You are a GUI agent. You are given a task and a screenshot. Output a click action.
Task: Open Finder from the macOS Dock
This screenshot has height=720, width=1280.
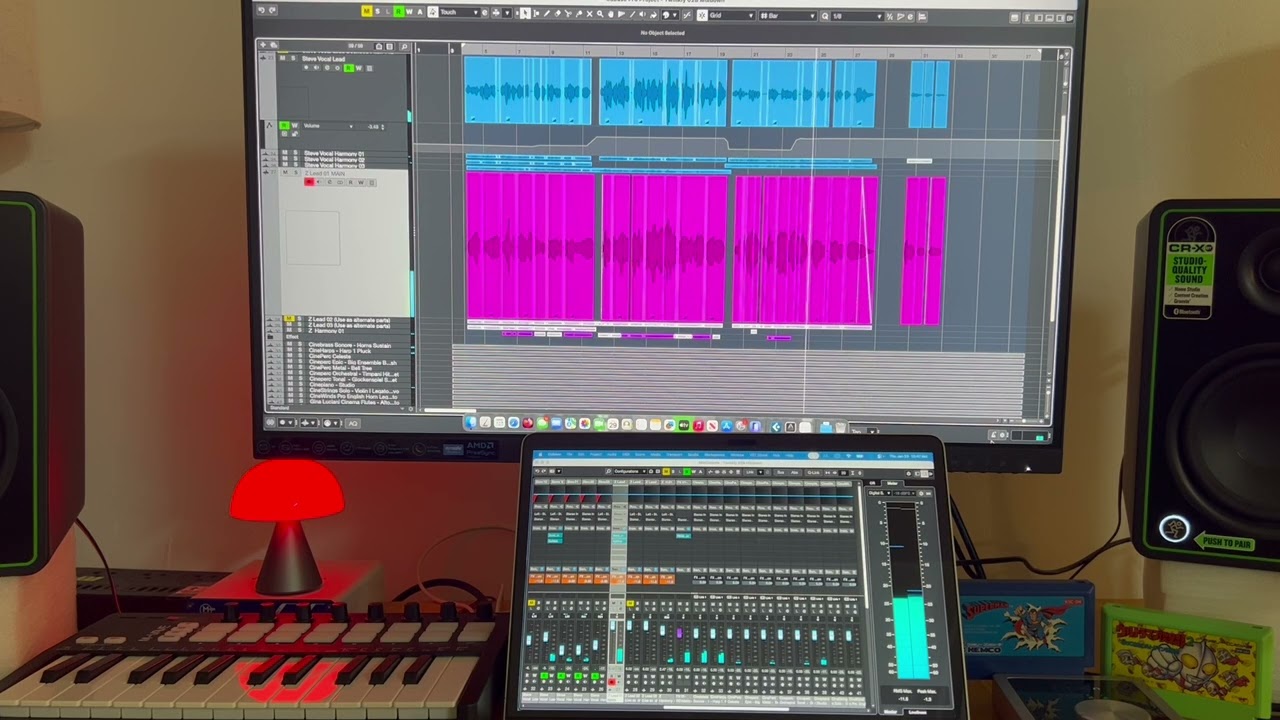tap(471, 423)
